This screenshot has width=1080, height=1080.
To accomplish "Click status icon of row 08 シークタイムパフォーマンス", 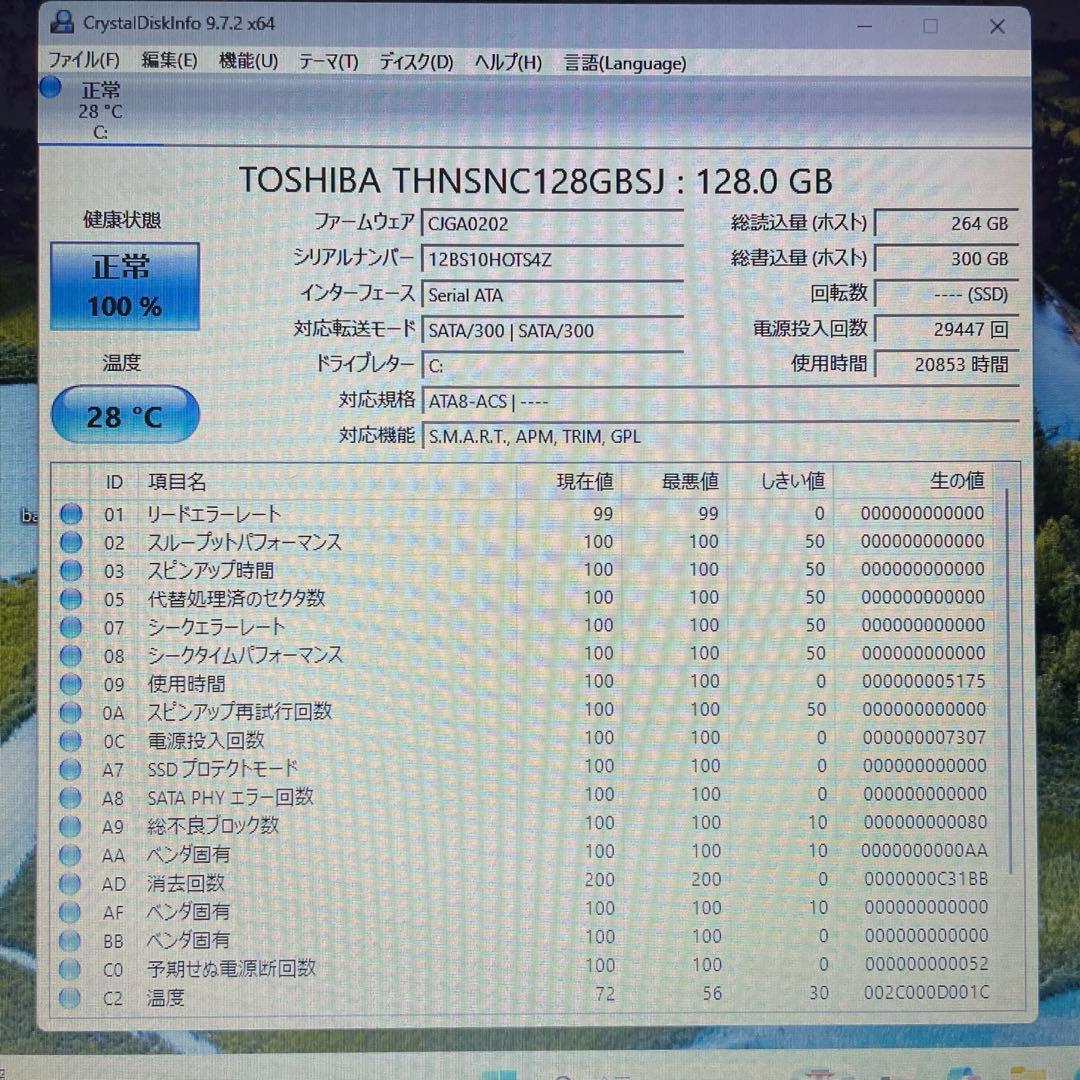I will click(71, 655).
